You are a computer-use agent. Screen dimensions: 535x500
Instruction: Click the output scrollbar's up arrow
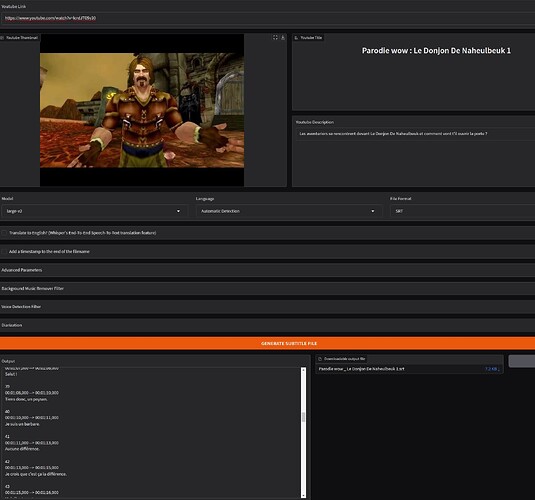[x=303, y=370]
